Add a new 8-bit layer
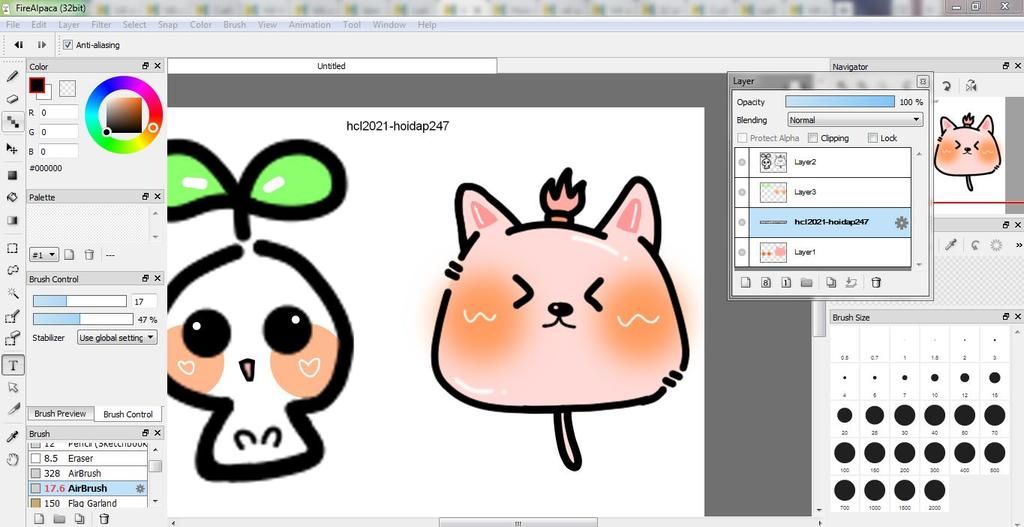The width and height of the screenshot is (1024, 527). [767, 282]
